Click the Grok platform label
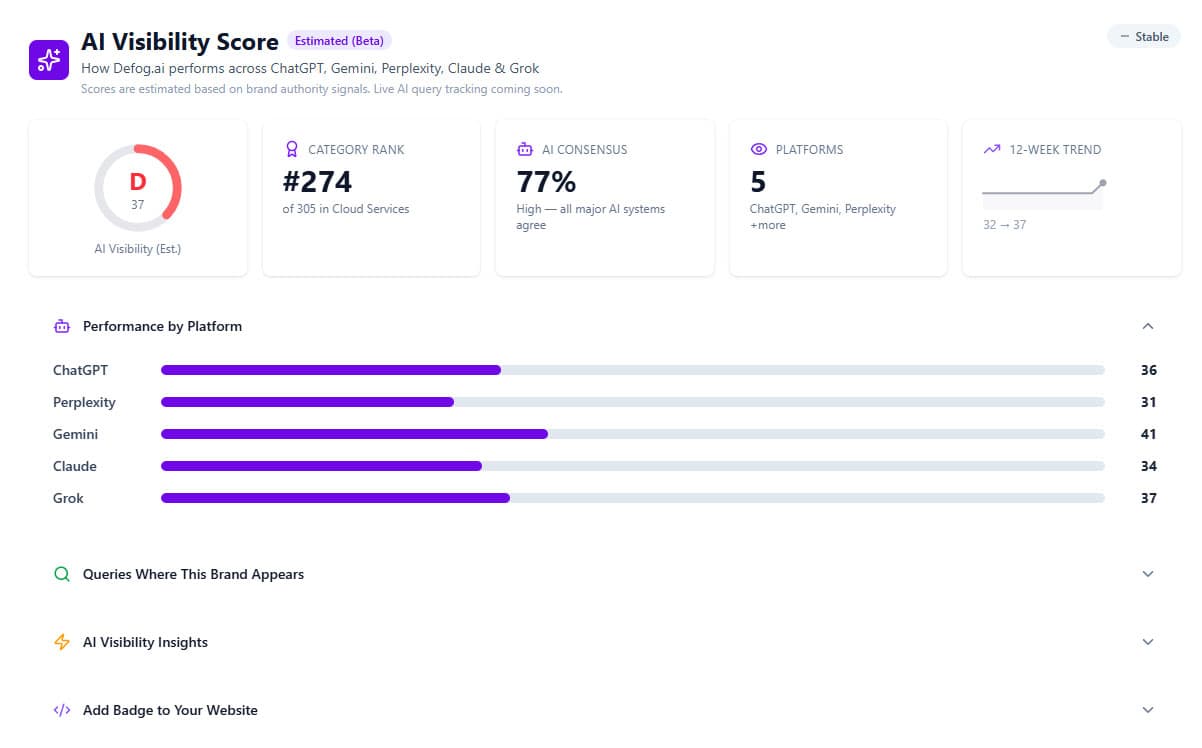Screen dimensions: 1202x748 tap(68, 498)
